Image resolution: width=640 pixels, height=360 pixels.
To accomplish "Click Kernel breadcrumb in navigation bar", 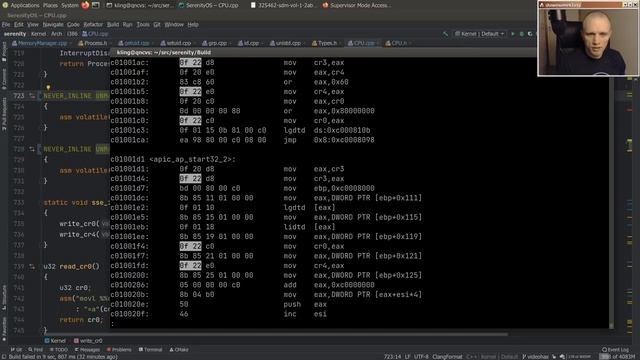I will pyautogui.click(x=38, y=34).
